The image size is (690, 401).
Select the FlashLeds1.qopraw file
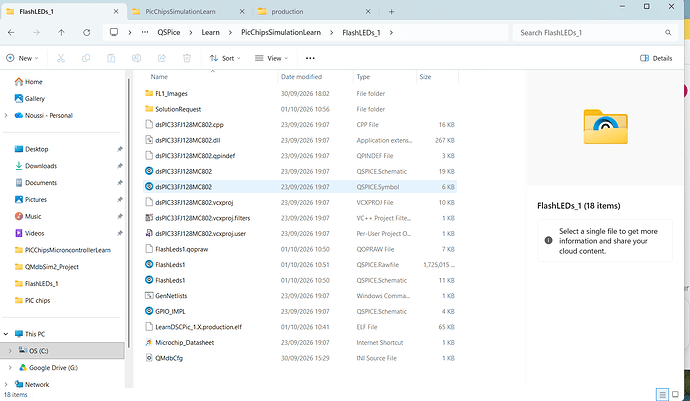[181, 249]
